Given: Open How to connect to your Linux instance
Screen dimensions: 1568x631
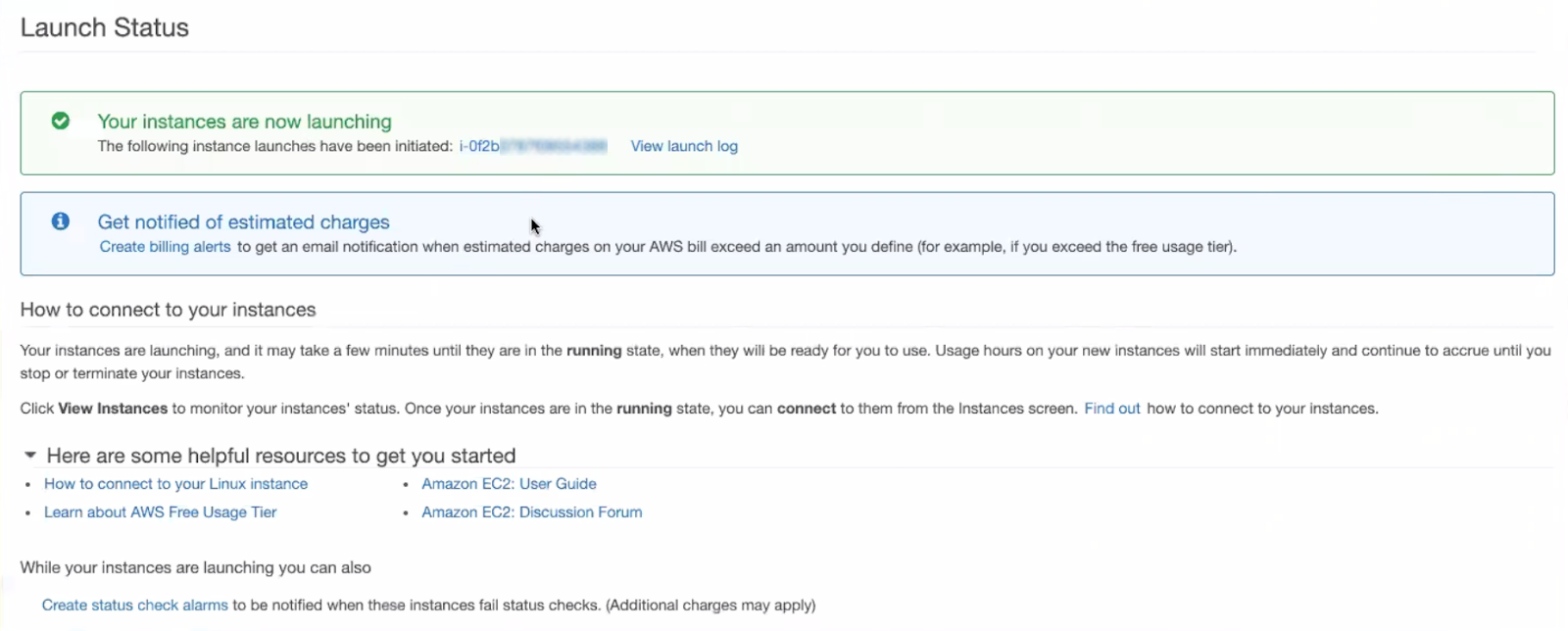Looking at the screenshot, I should (x=175, y=484).
